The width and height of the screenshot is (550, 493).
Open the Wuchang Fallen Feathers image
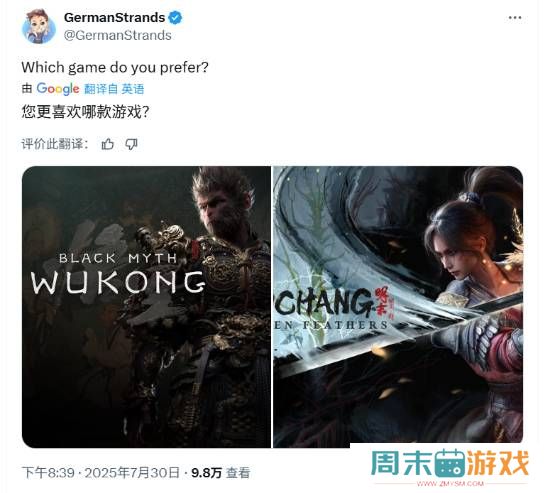pos(398,305)
